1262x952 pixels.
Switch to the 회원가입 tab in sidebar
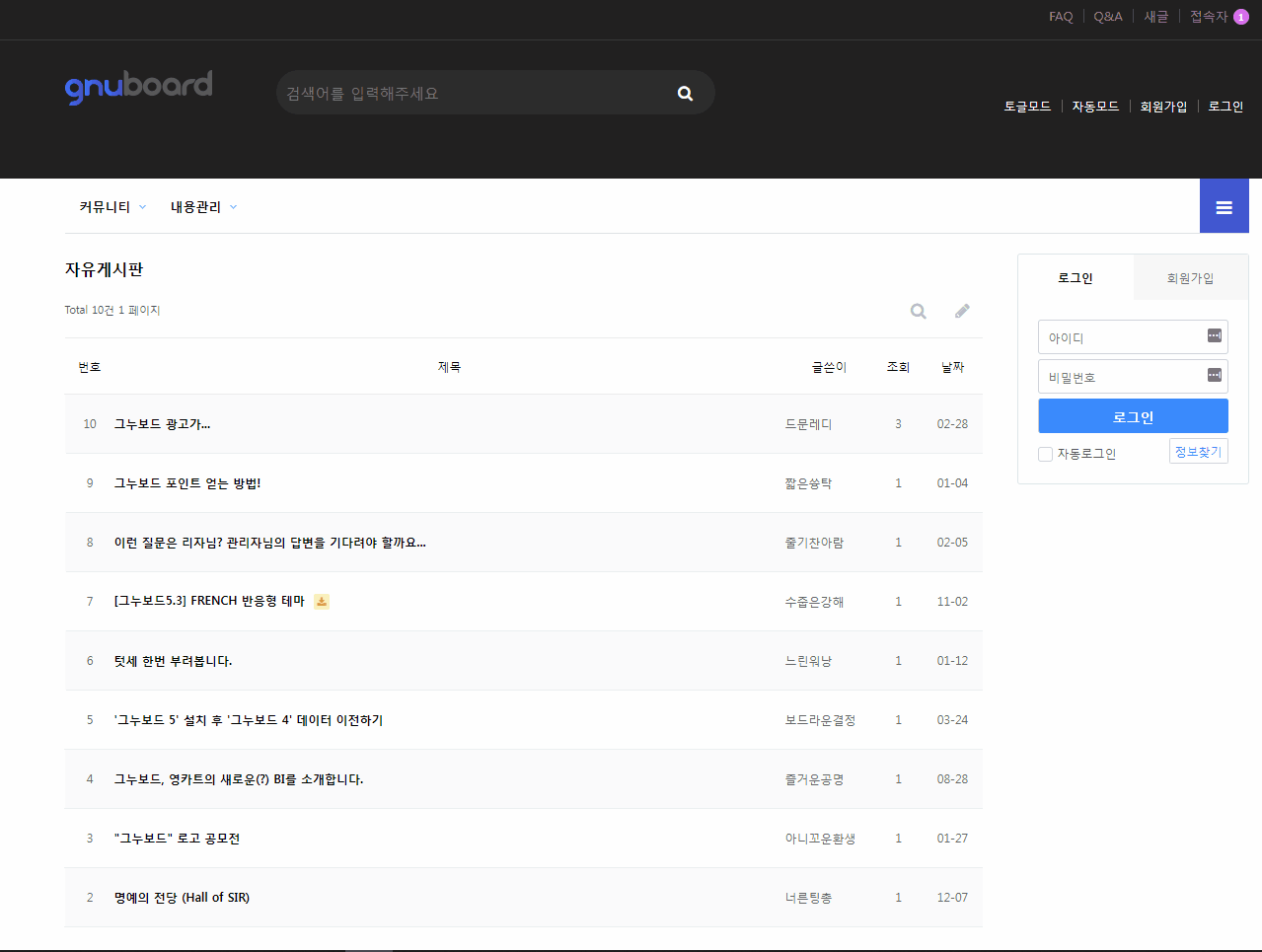click(x=1190, y=278)
